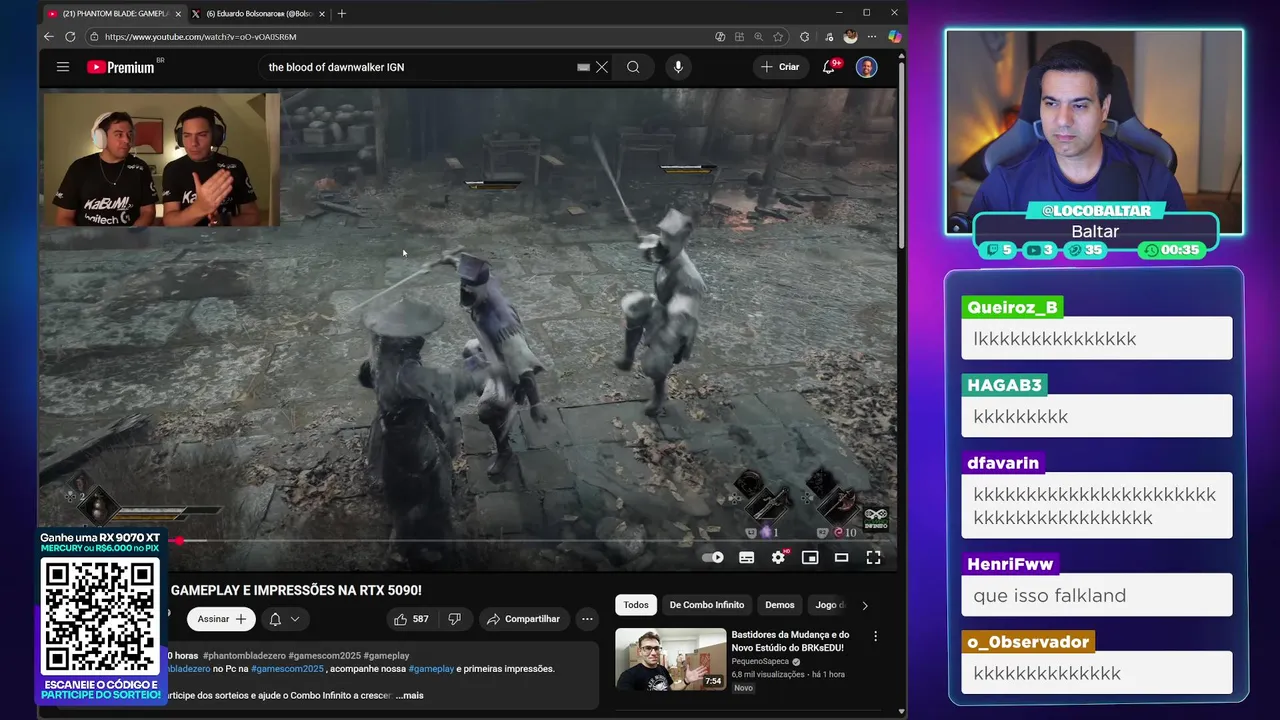The width and height of the screenshot is (1280, 720).
Task: Click the browser address bar URL
Action: 200,37
